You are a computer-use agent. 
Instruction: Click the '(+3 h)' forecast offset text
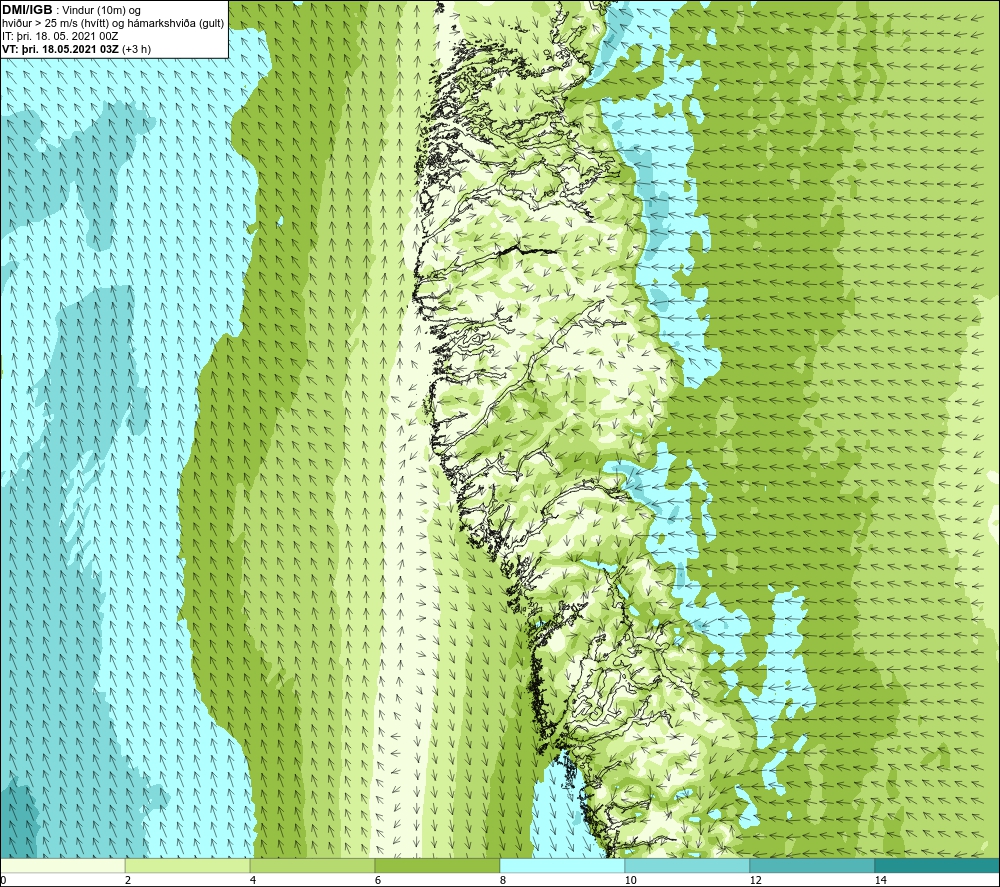click(x=136, y=49)
